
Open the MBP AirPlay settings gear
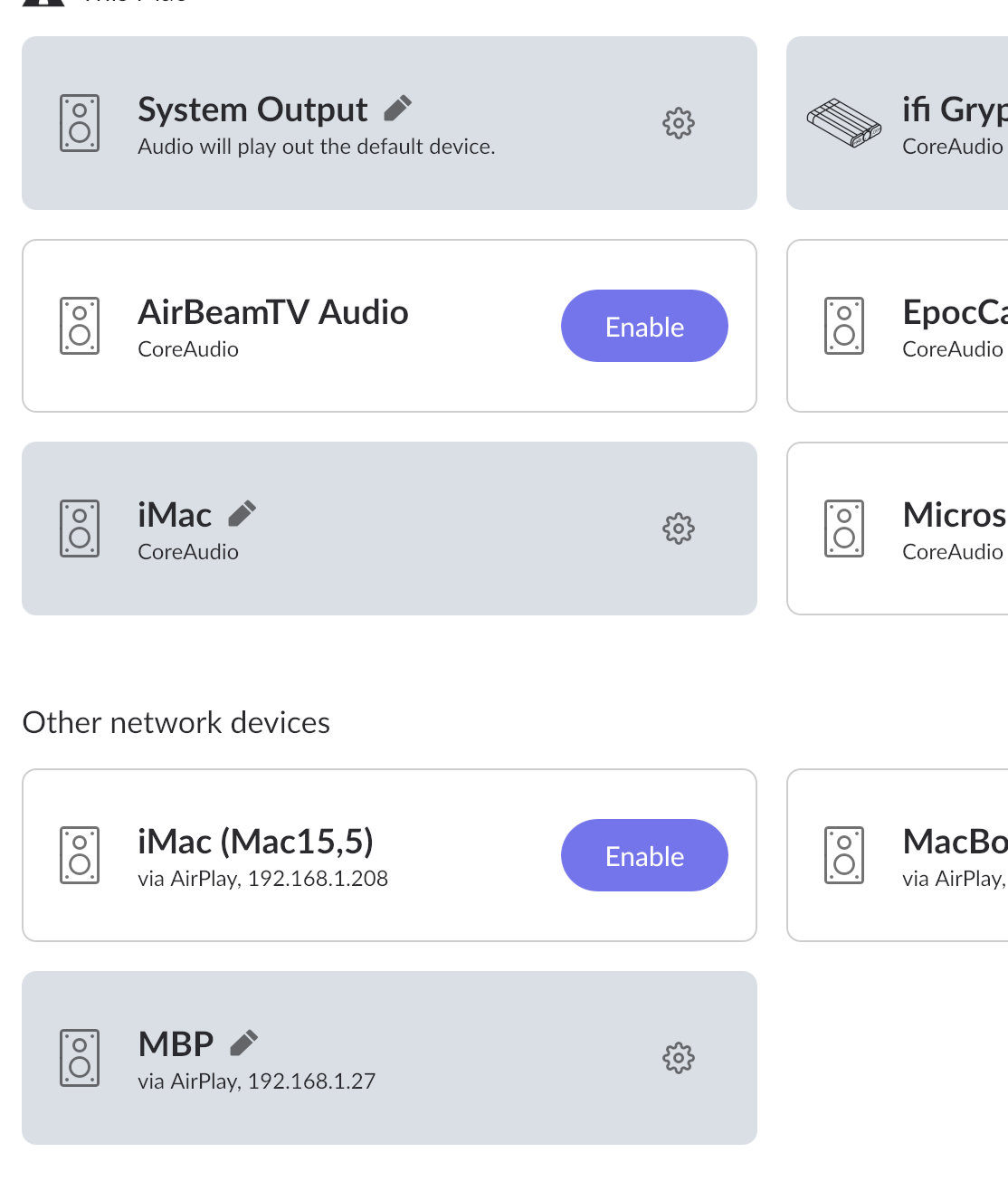(678, 1058)
